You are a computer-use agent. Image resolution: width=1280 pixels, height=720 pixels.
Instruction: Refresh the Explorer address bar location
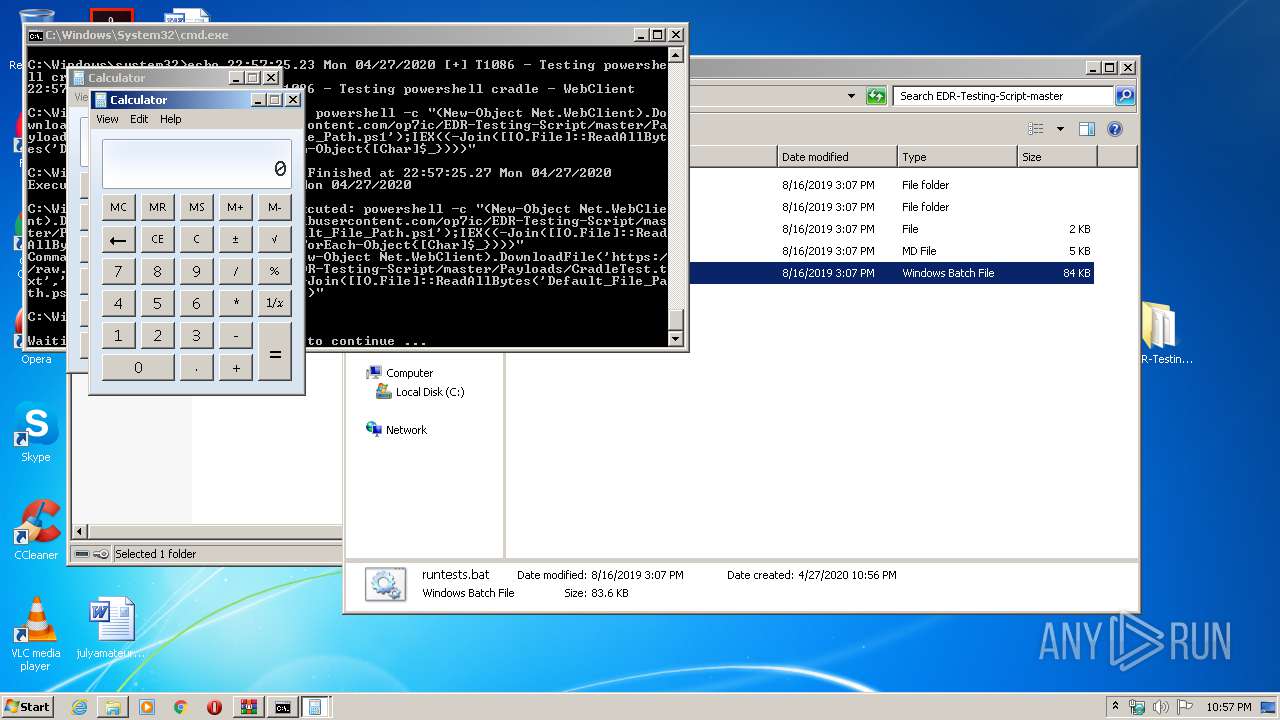[x=876, y=96]
